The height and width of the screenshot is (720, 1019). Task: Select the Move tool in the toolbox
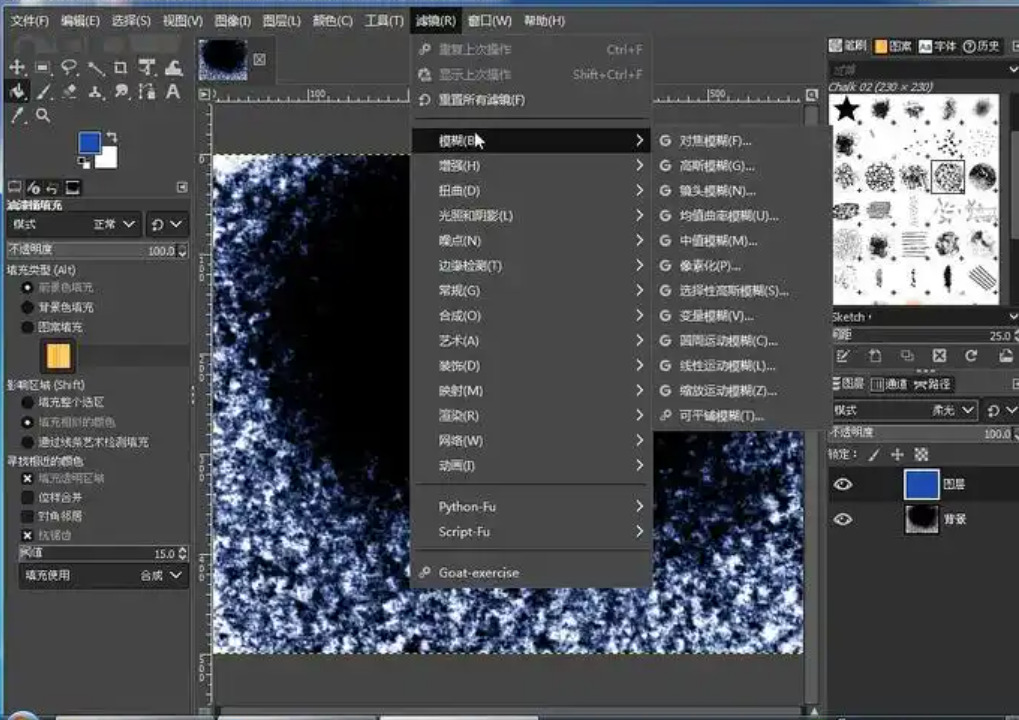[x=17, y=68]
